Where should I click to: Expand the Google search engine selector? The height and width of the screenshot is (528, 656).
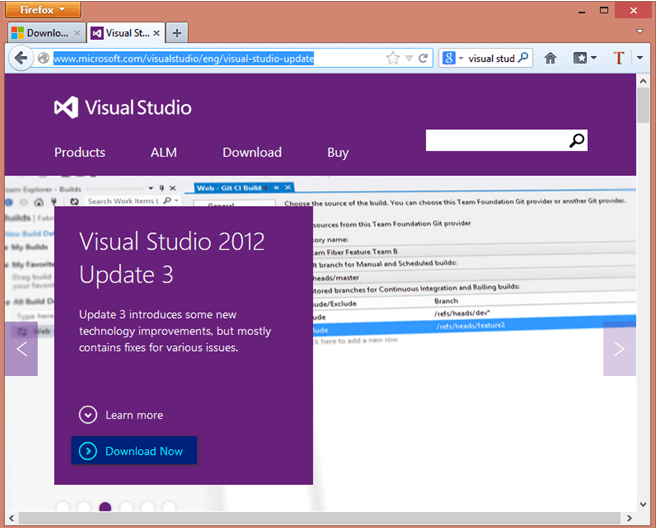pos(453,58)
